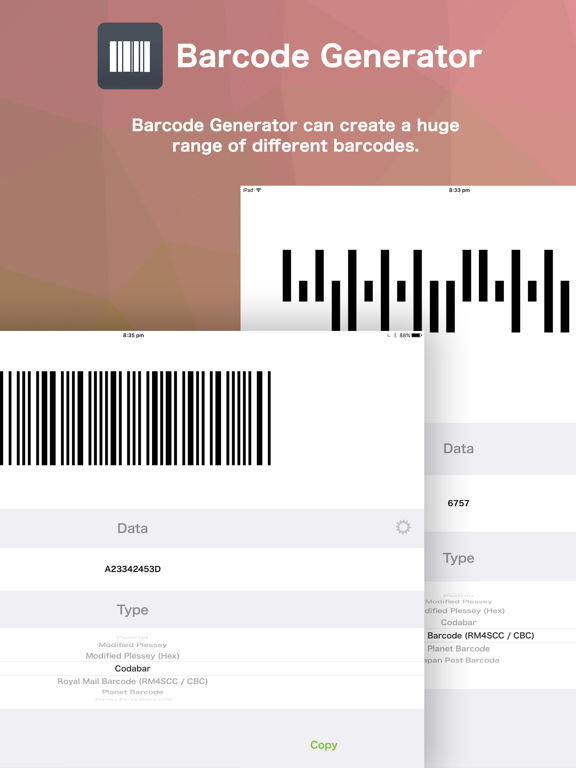Pick Royal Mail Barcode (RM4SCC / CBC) in front picker

coord(132,681)
